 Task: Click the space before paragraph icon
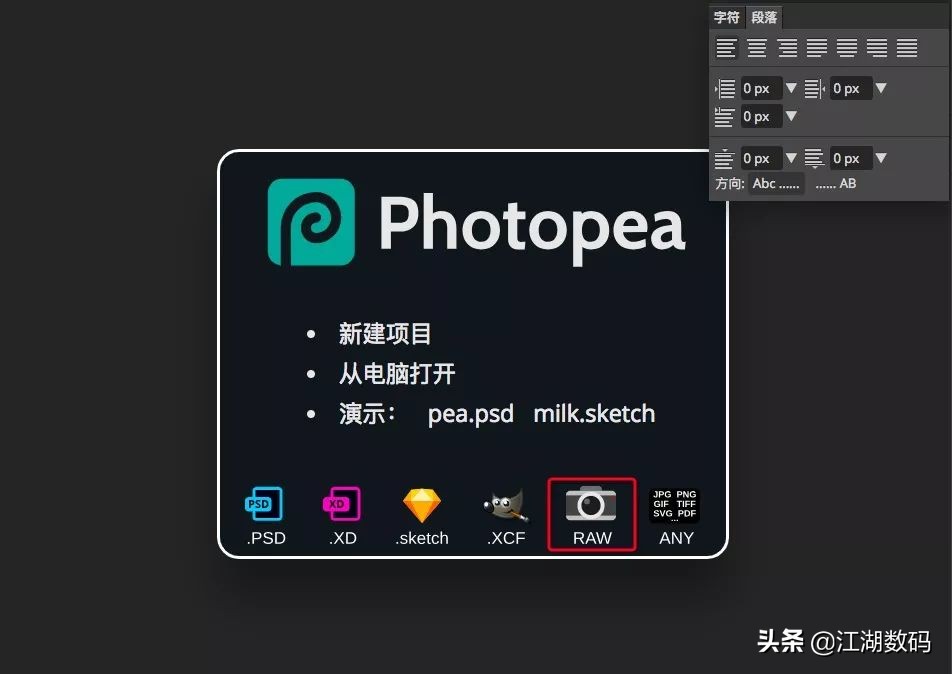724,158
